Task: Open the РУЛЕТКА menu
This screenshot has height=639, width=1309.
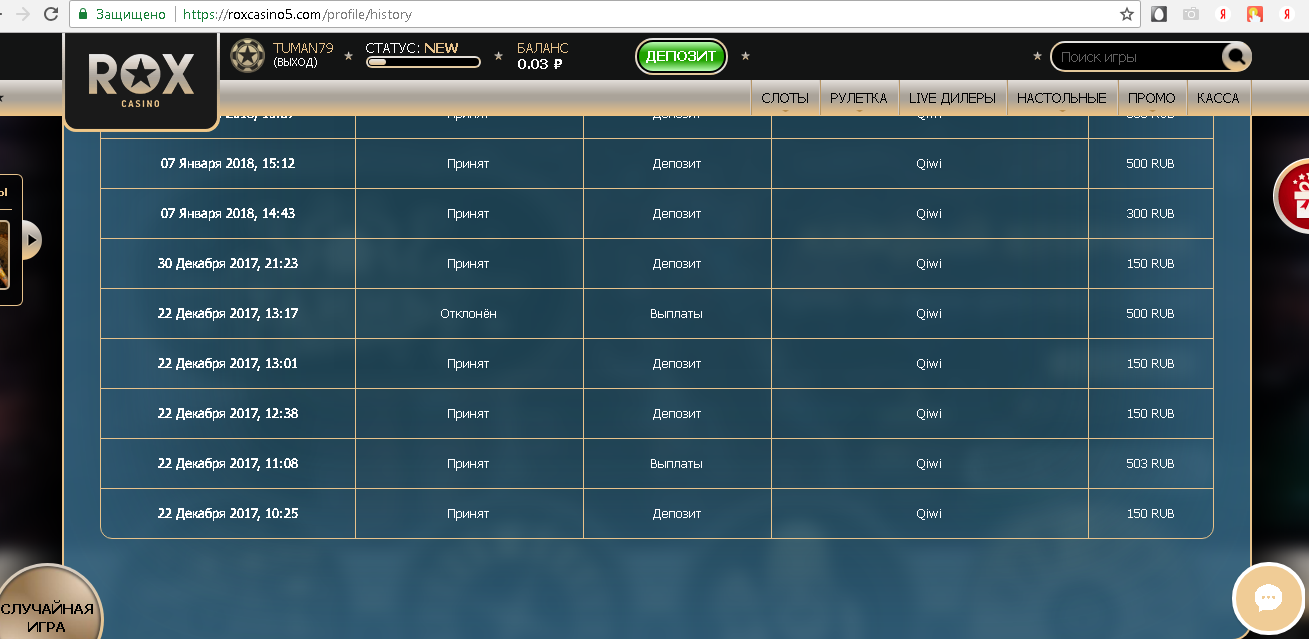Action: [x=859, y=98]
